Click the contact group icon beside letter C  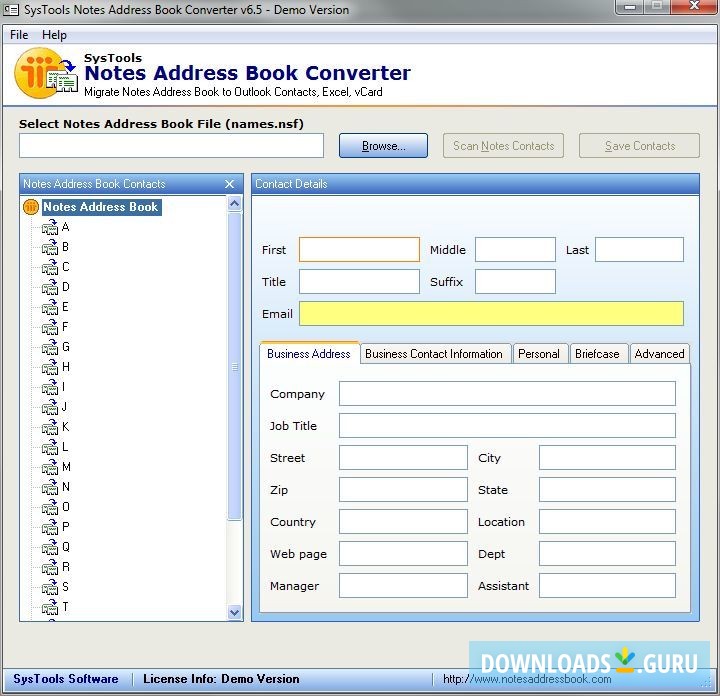[x=50, y=267]
